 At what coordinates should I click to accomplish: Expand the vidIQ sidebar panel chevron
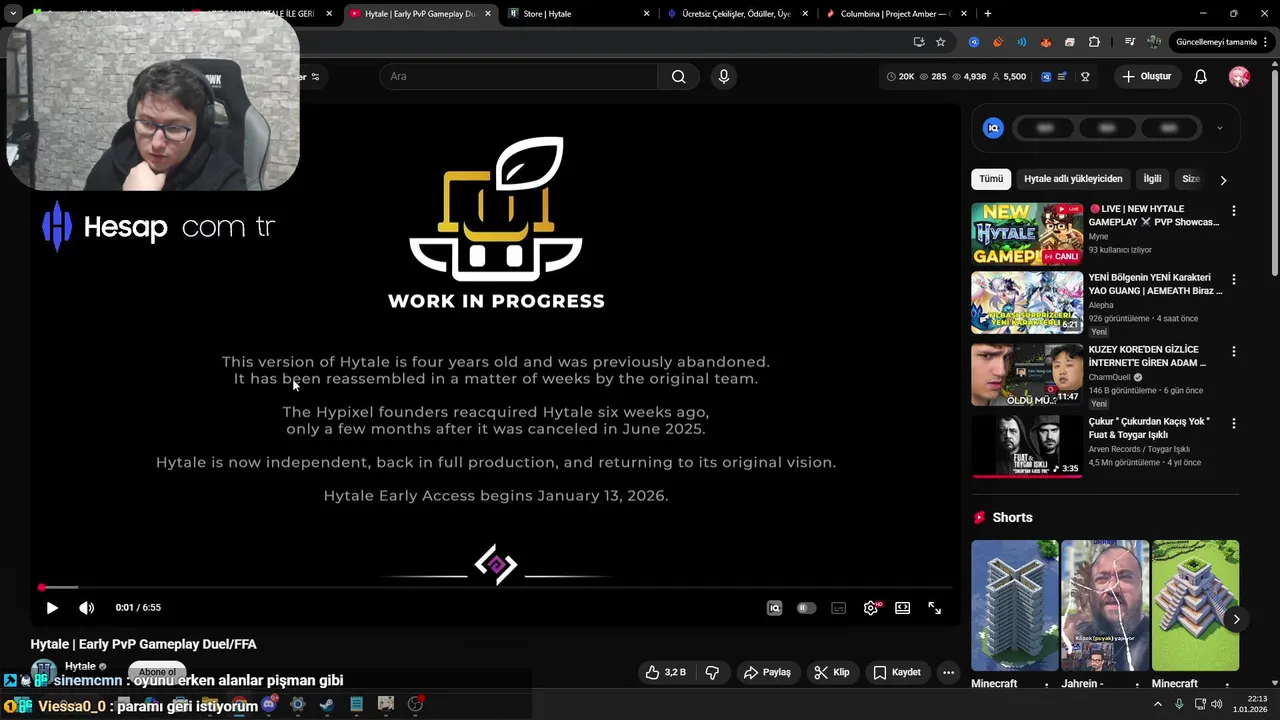point(1219,128)
